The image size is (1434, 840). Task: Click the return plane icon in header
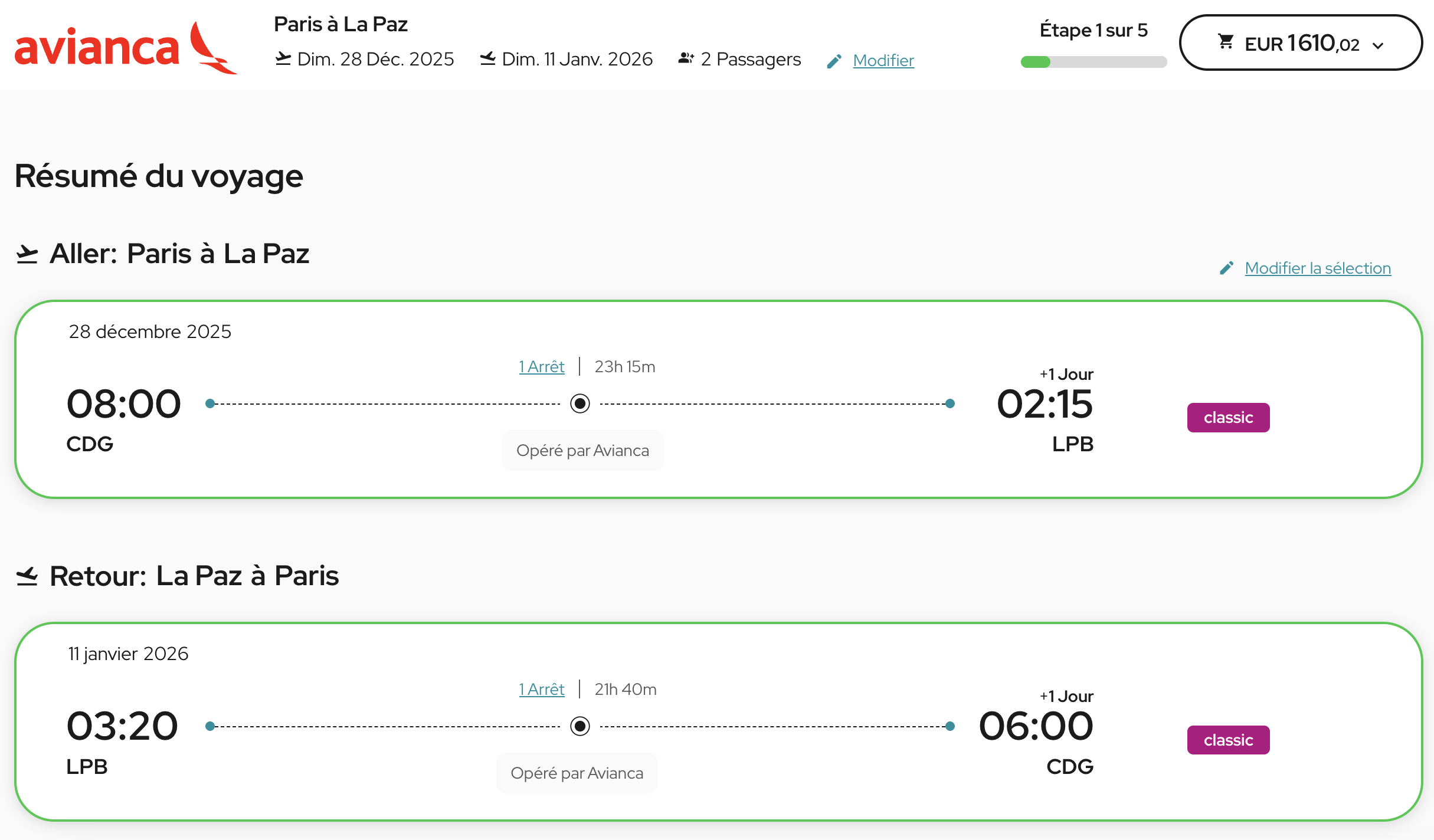click(x=487, y=59)
